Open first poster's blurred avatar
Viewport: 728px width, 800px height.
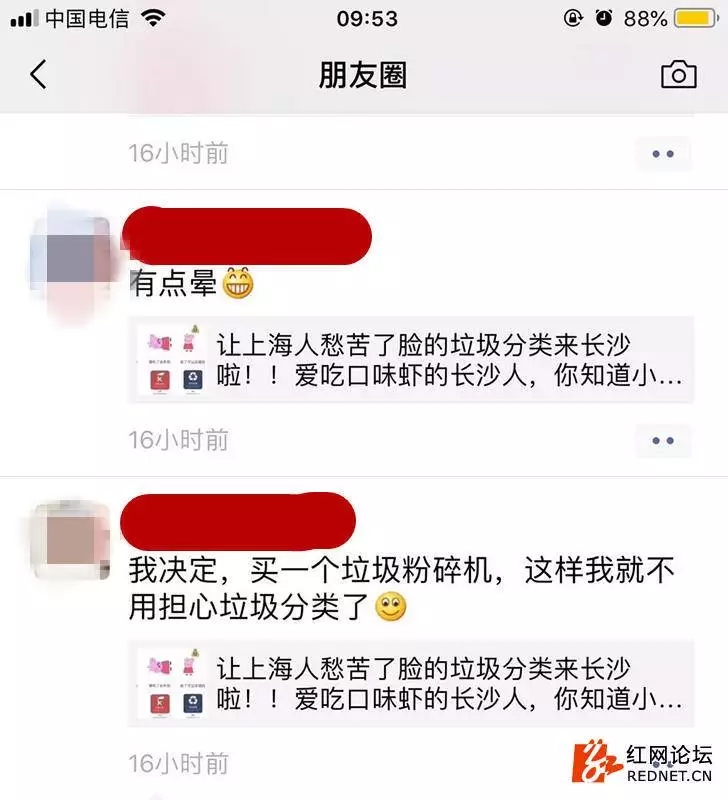tap(71, 257)
